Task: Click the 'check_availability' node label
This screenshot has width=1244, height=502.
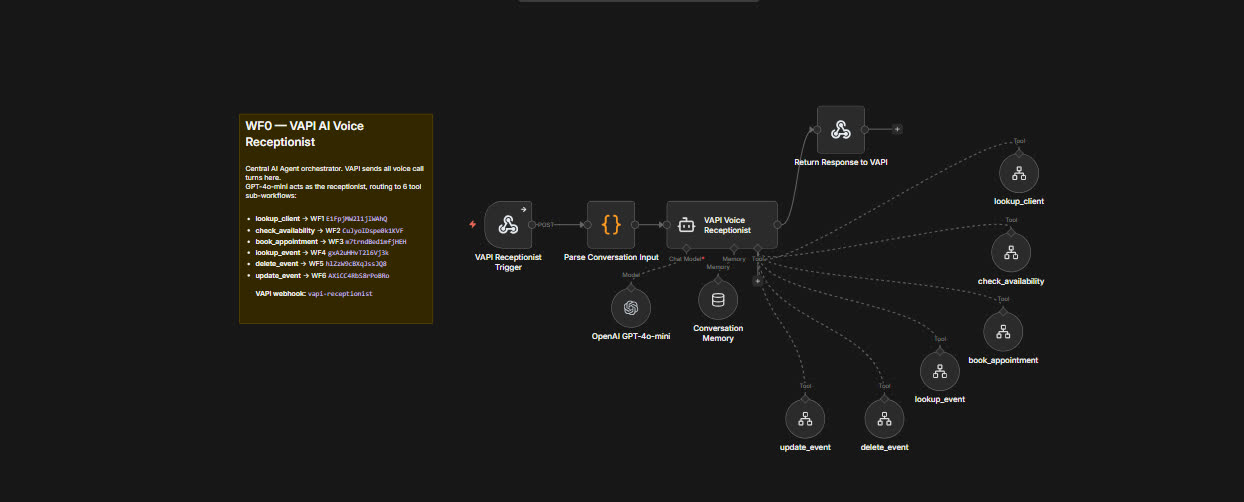Action: tap(1011, 281)
